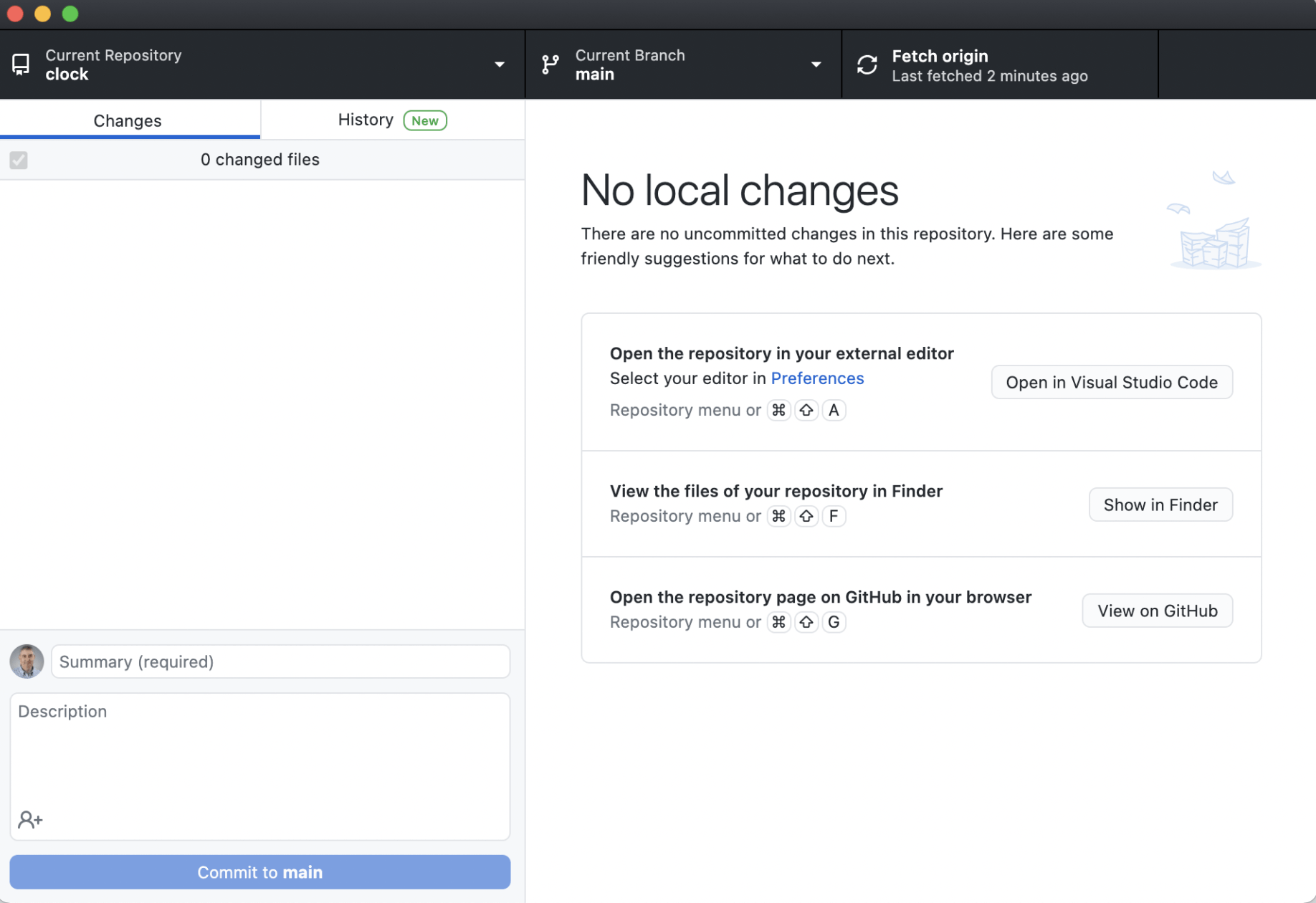Click the green New badge on History
Image resolution: width=1316 pixels, height=903 pixels.
[424, 120]
